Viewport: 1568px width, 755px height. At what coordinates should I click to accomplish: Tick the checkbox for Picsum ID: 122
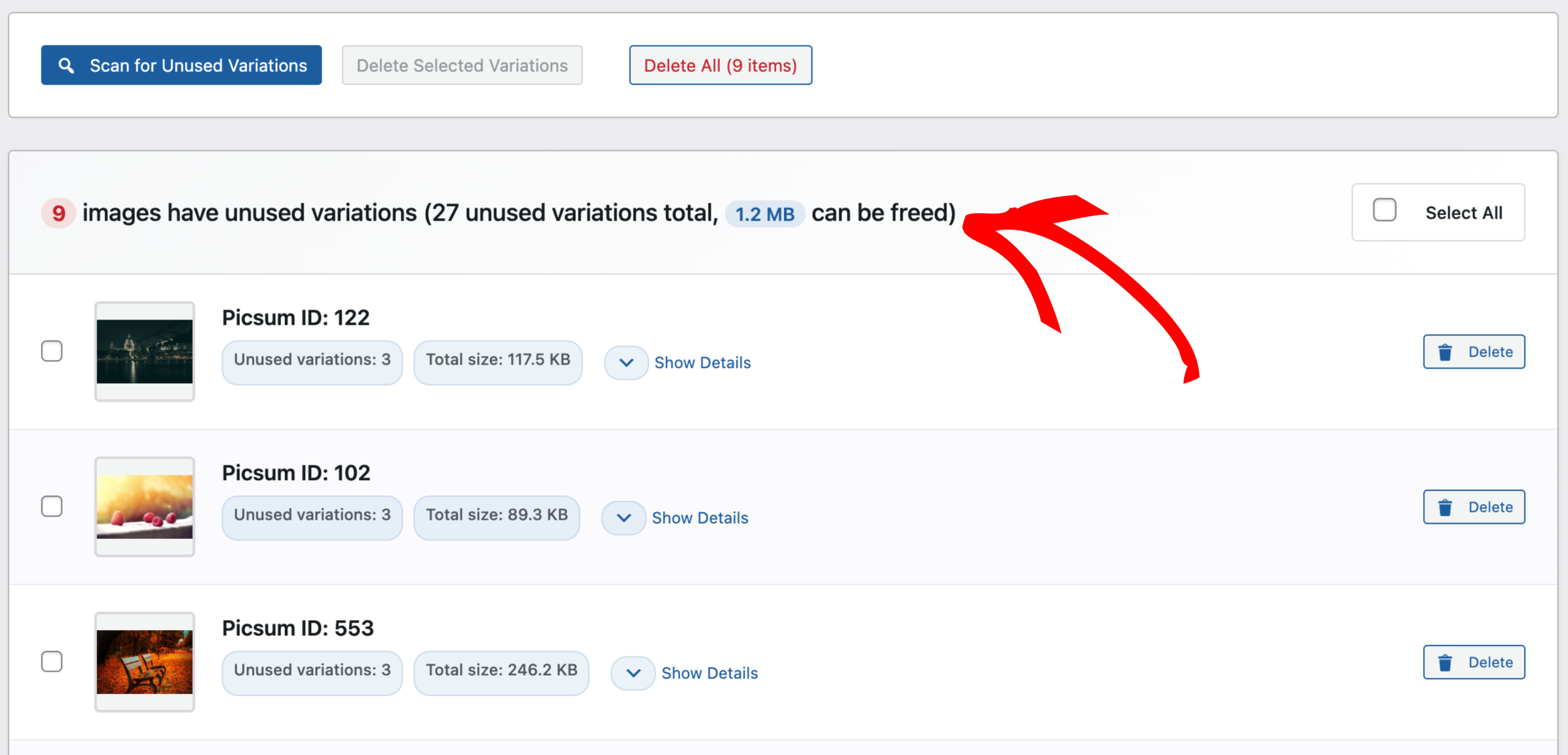[52, 351]
